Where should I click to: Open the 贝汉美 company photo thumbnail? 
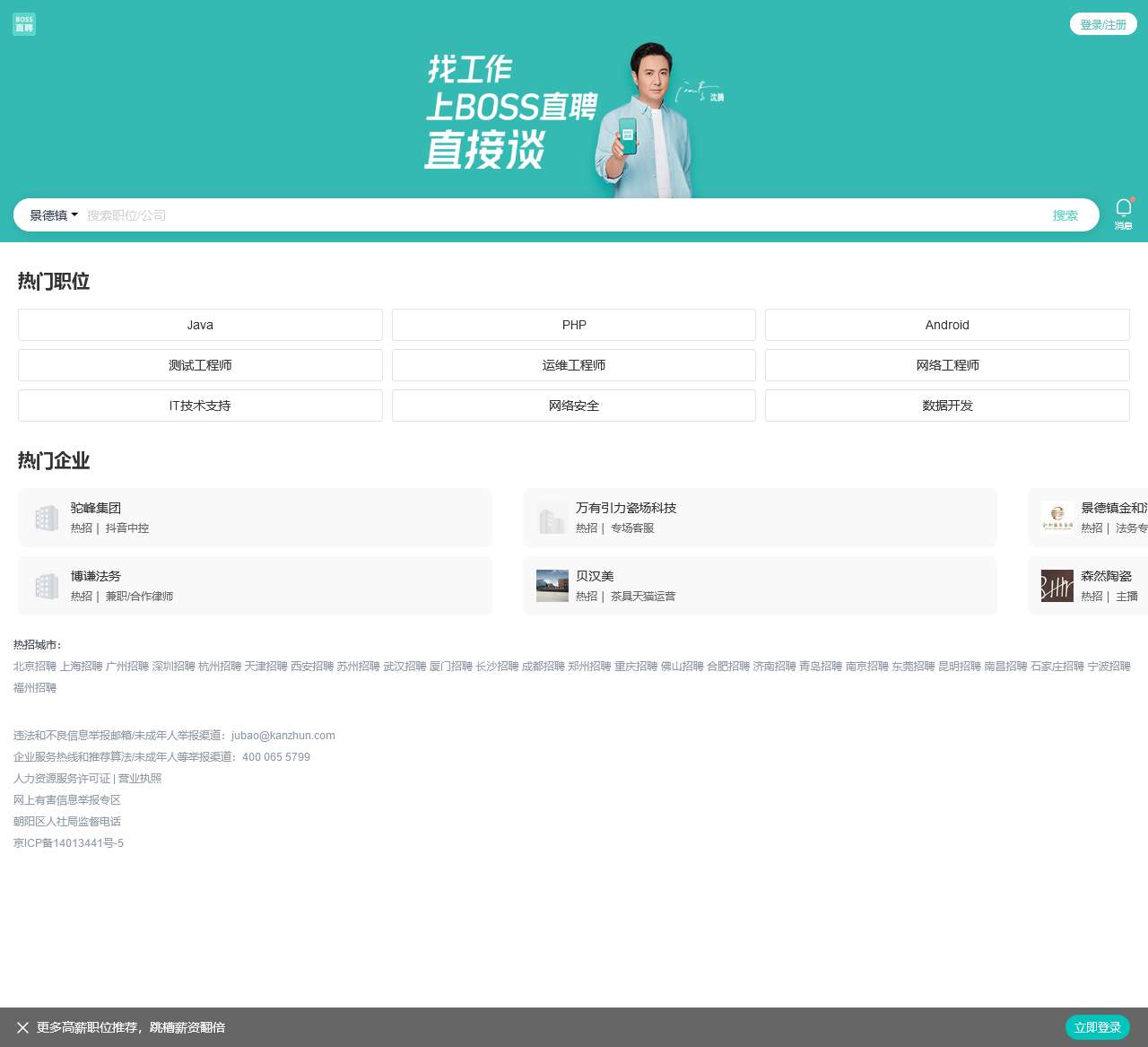coord(552,586)
